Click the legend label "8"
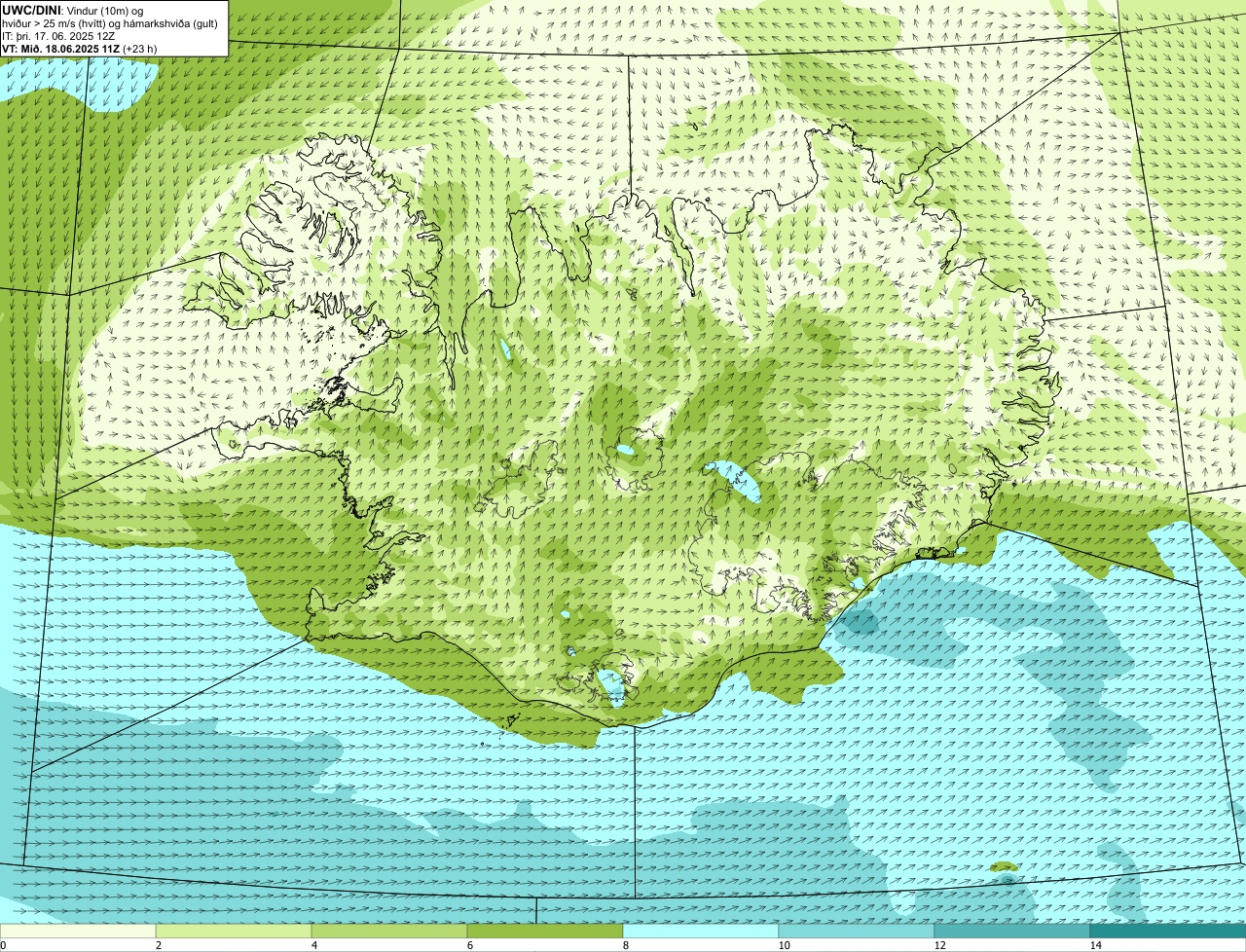The width and height of the screenshot is (1246, 952). (625, 945)
